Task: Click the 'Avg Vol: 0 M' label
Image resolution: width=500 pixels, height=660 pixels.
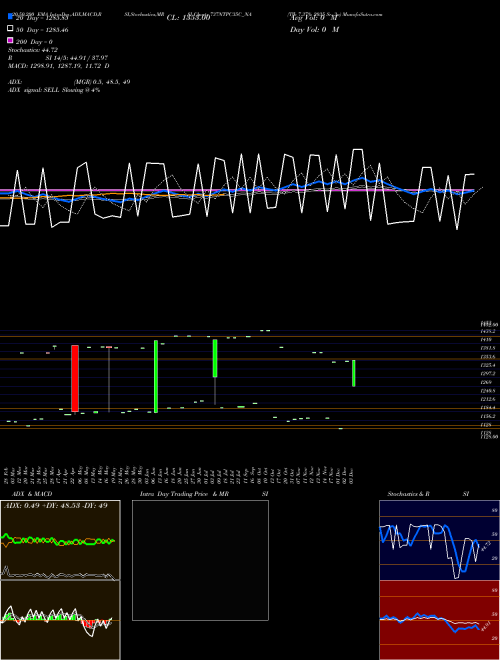Action: pyautogui.click(x=314, y=18)
